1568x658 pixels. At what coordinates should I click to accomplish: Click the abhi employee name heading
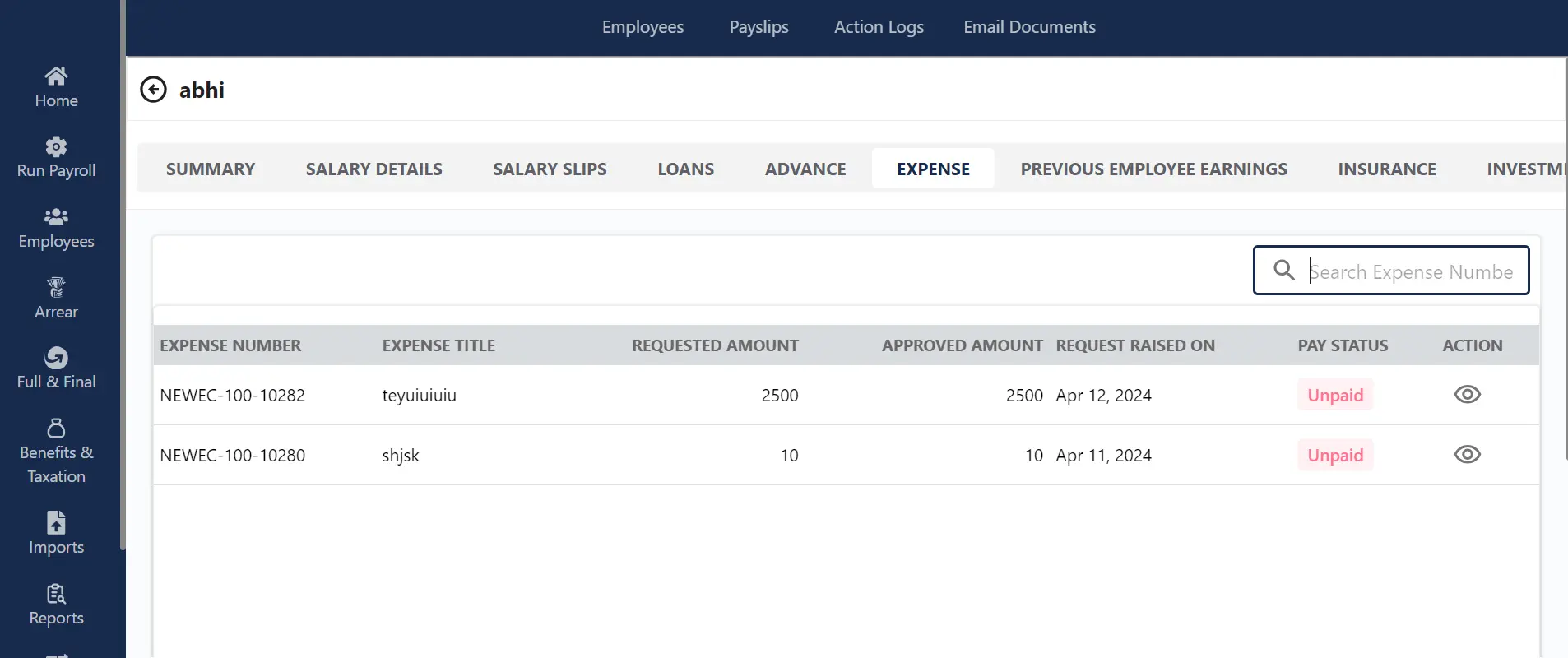pos(202,90)
